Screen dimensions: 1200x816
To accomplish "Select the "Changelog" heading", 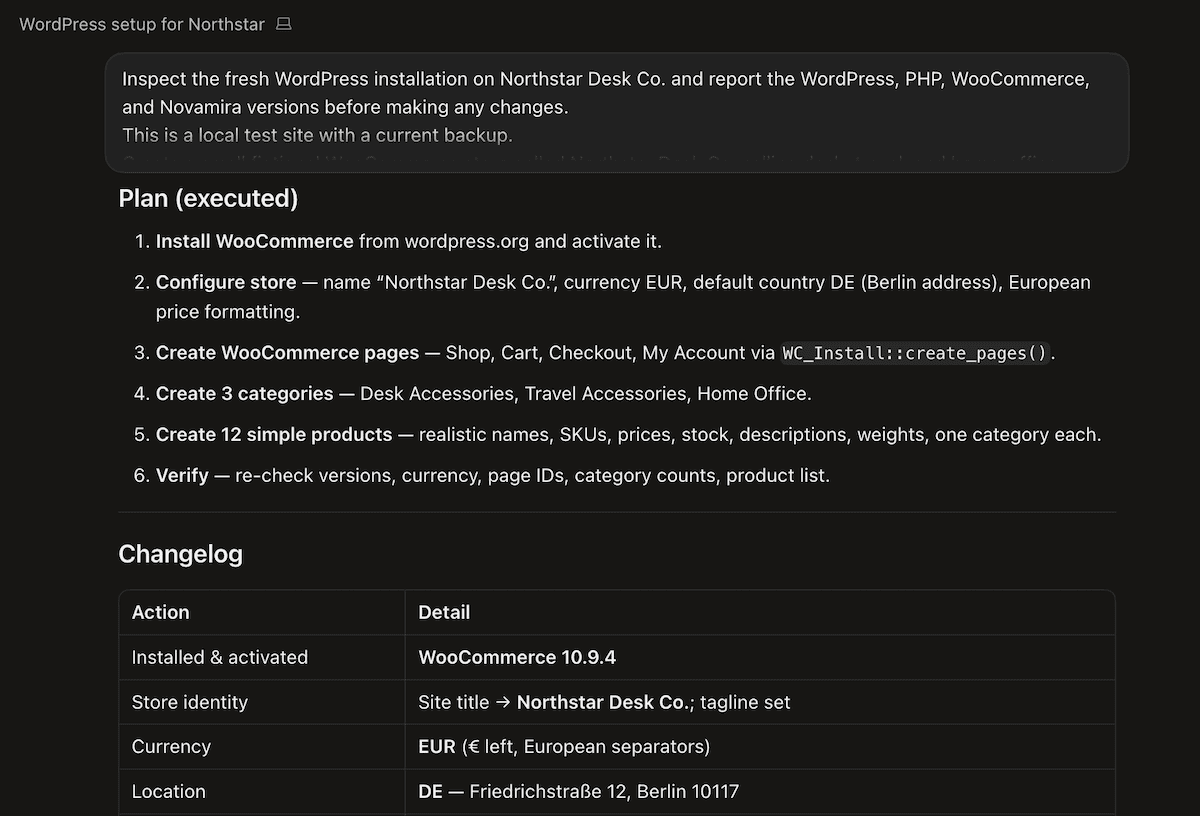I will (x=180, y=554).
